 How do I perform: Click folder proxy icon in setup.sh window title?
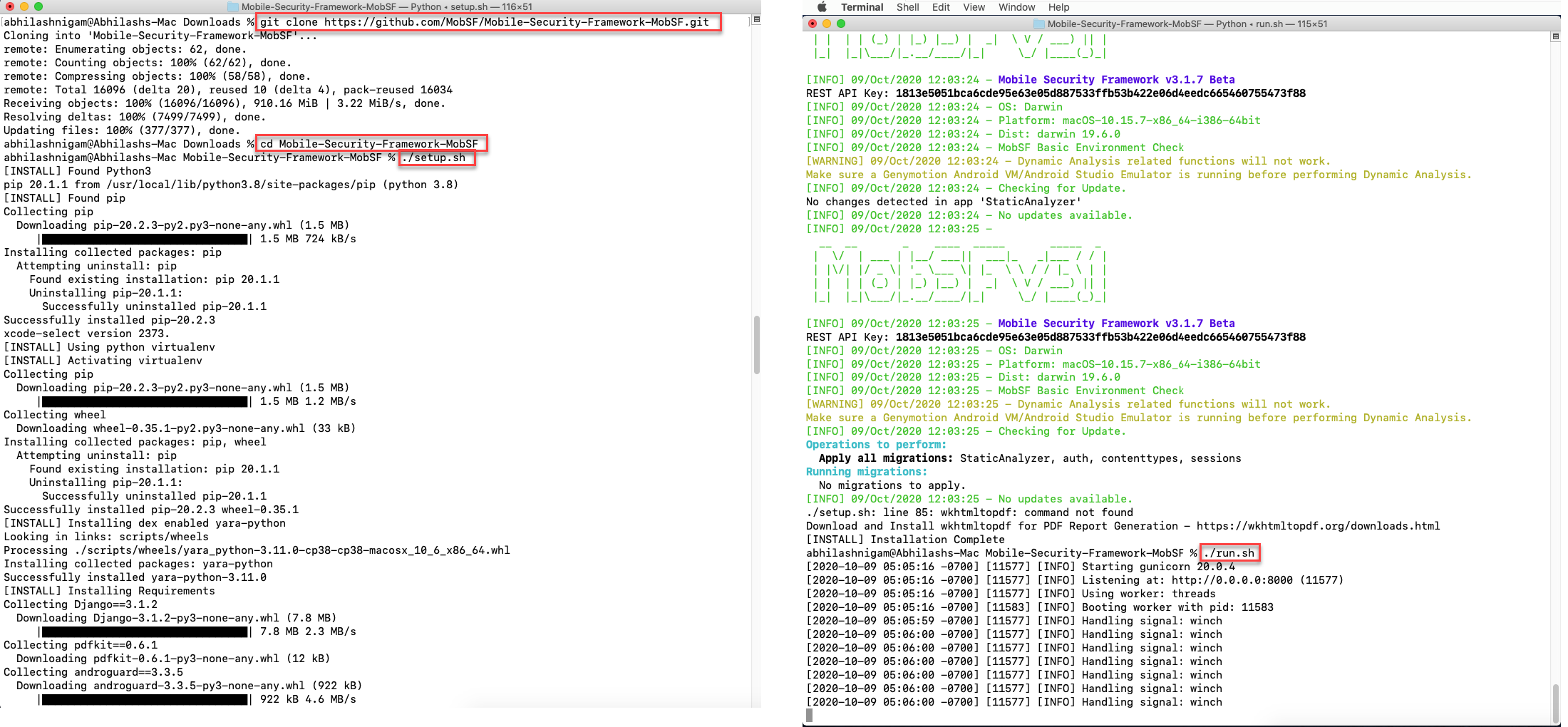tap(232, 6)
